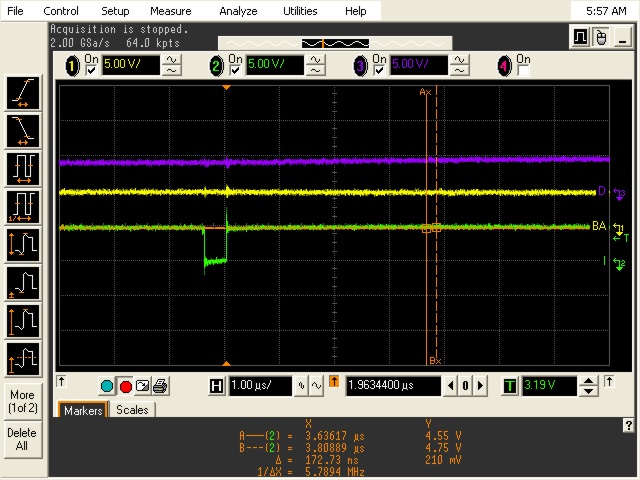The width and height of the screenshot is (640, 480).
Task: Open the Setup menu
Action: 115,11
